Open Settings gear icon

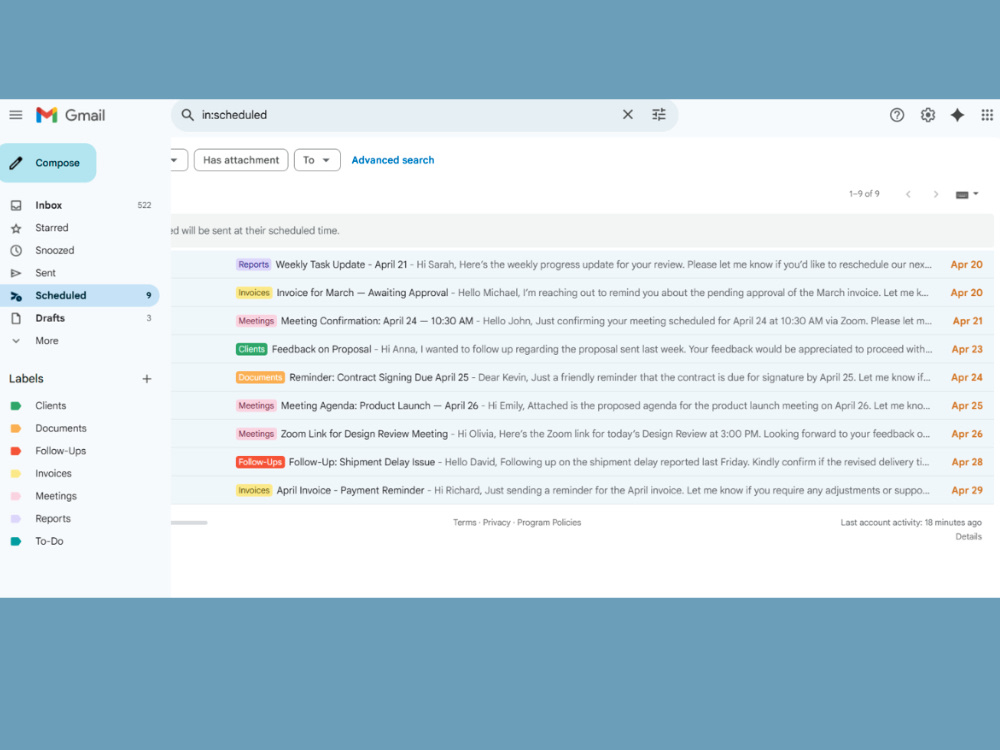point(927,115)
